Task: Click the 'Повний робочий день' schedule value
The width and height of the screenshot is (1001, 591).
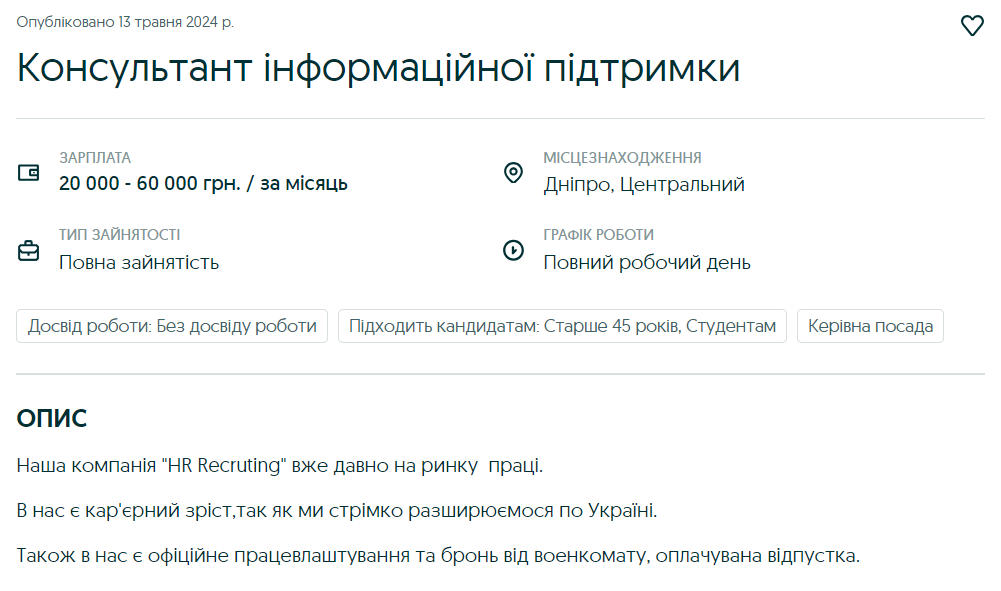Action: (x=647, y=263)
